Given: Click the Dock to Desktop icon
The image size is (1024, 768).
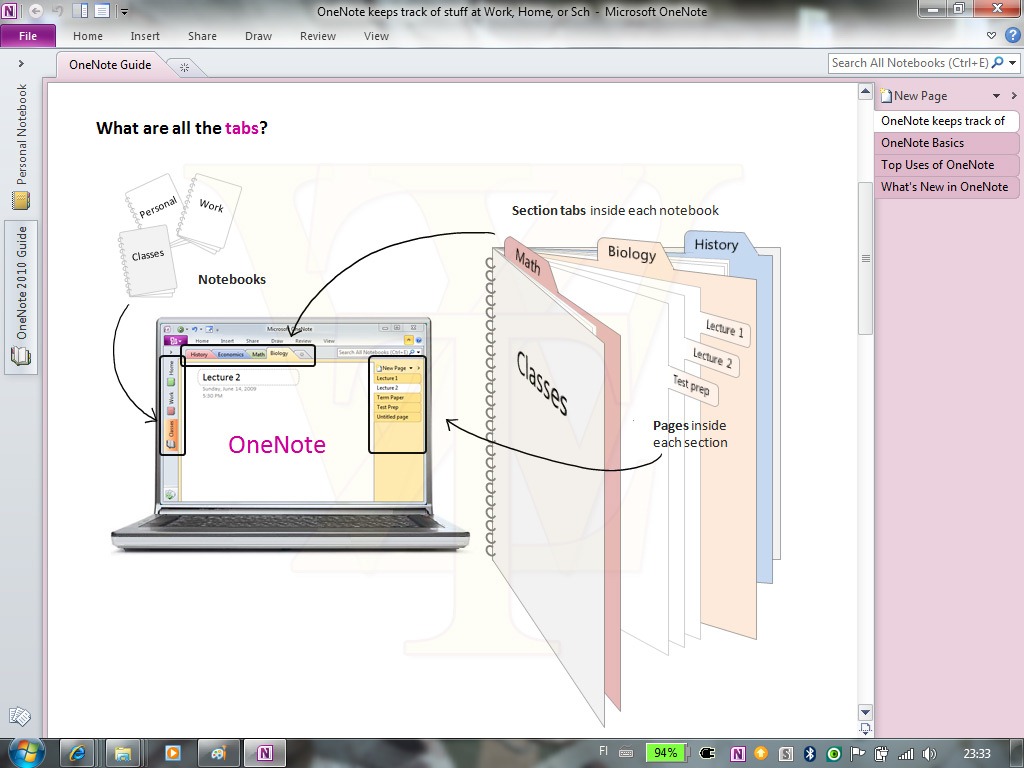Looking at the screenshot, I should point(80,12).
